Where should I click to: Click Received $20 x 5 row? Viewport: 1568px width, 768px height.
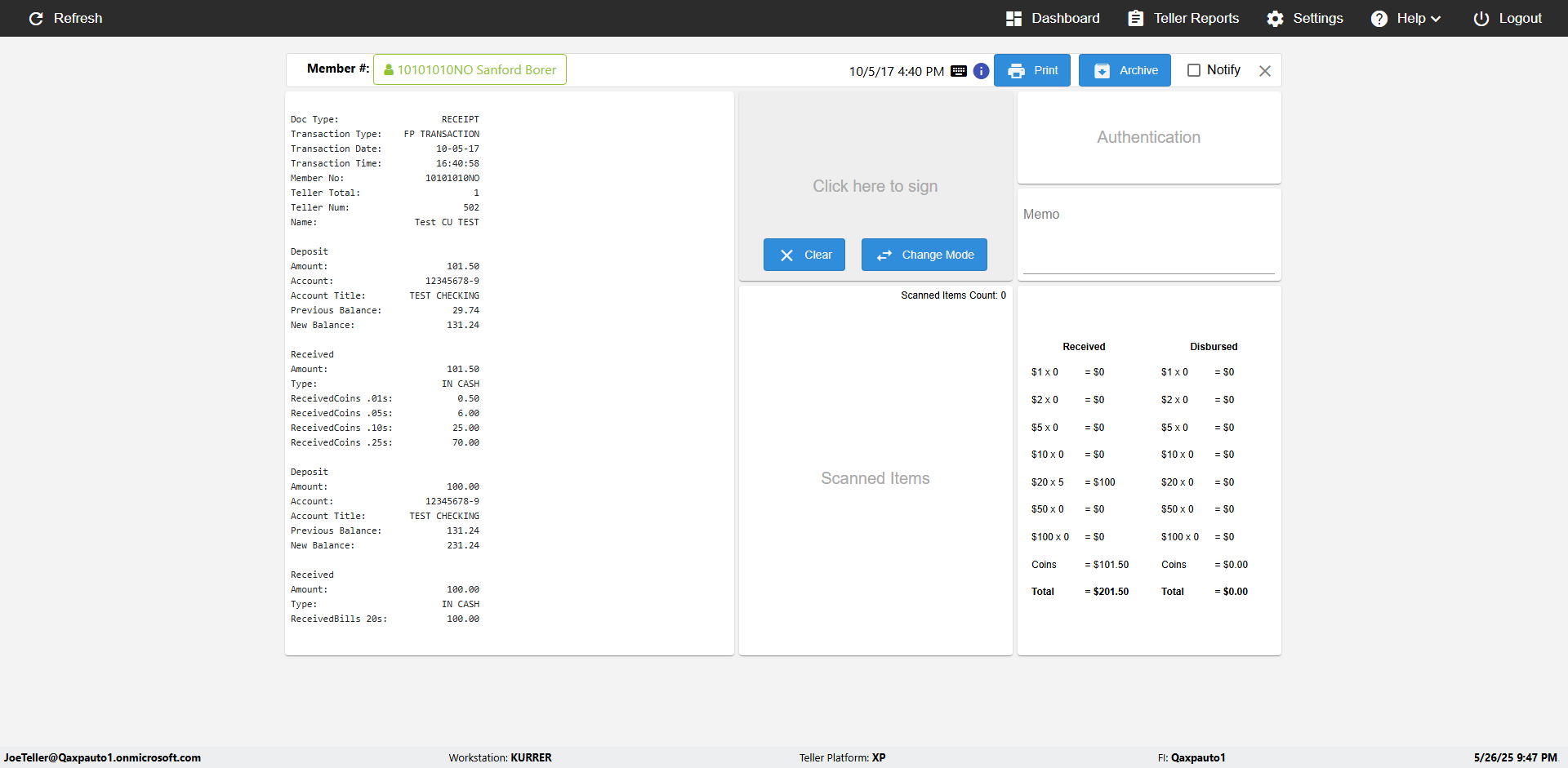(x=1073, y=482)
